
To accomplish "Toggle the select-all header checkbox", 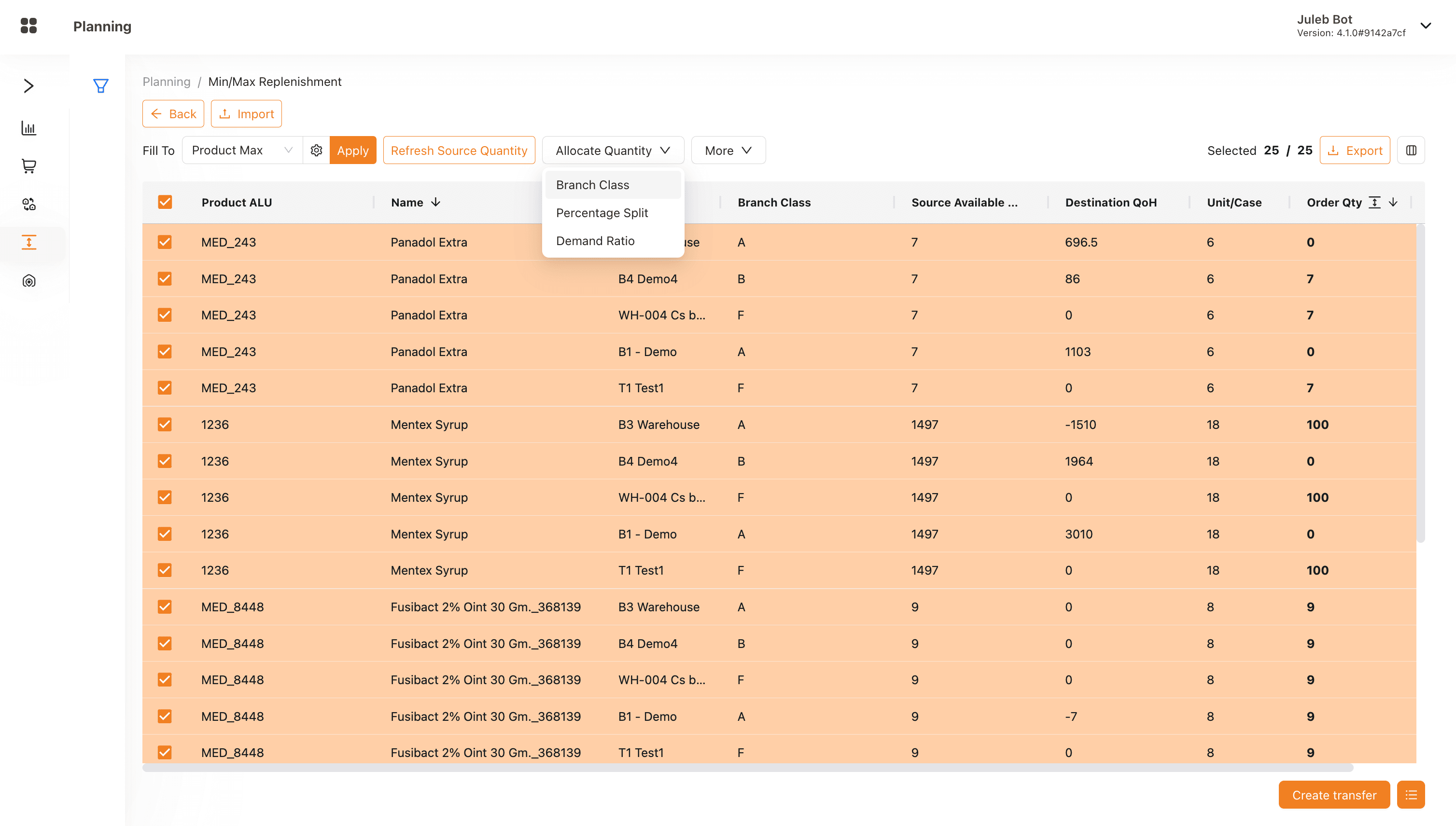I will pos(165,203).
